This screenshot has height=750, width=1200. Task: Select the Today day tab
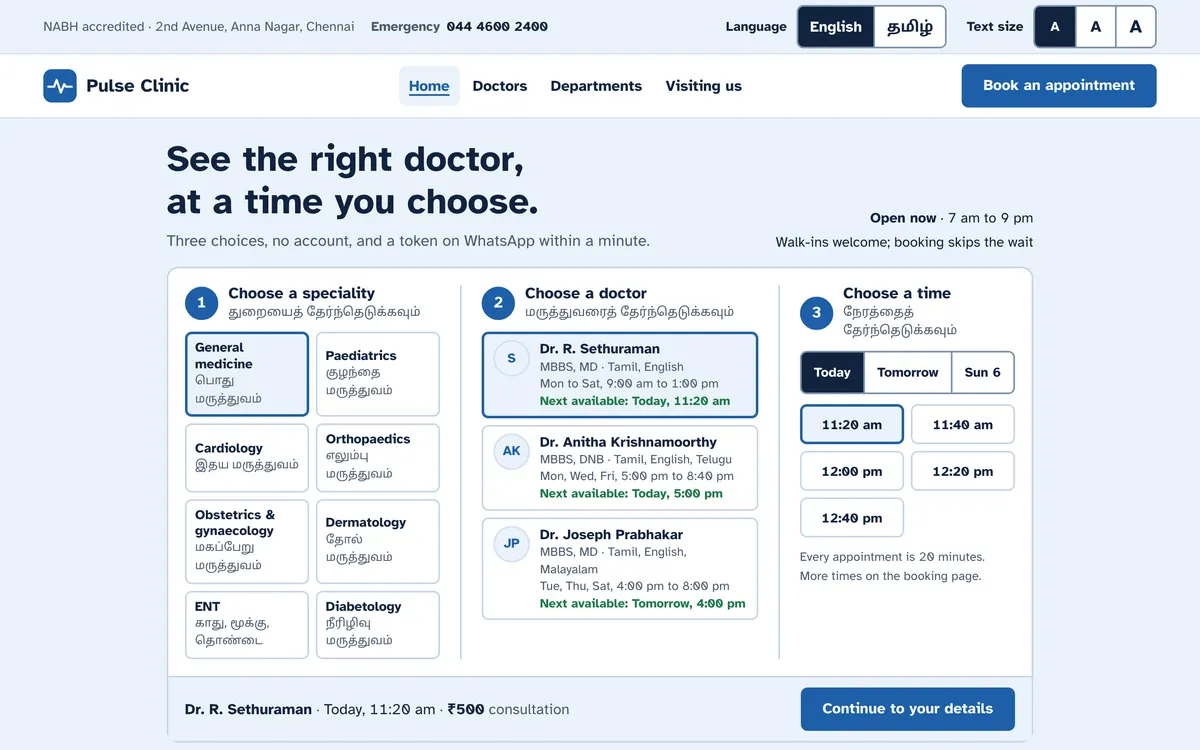(x=832, y=372)
